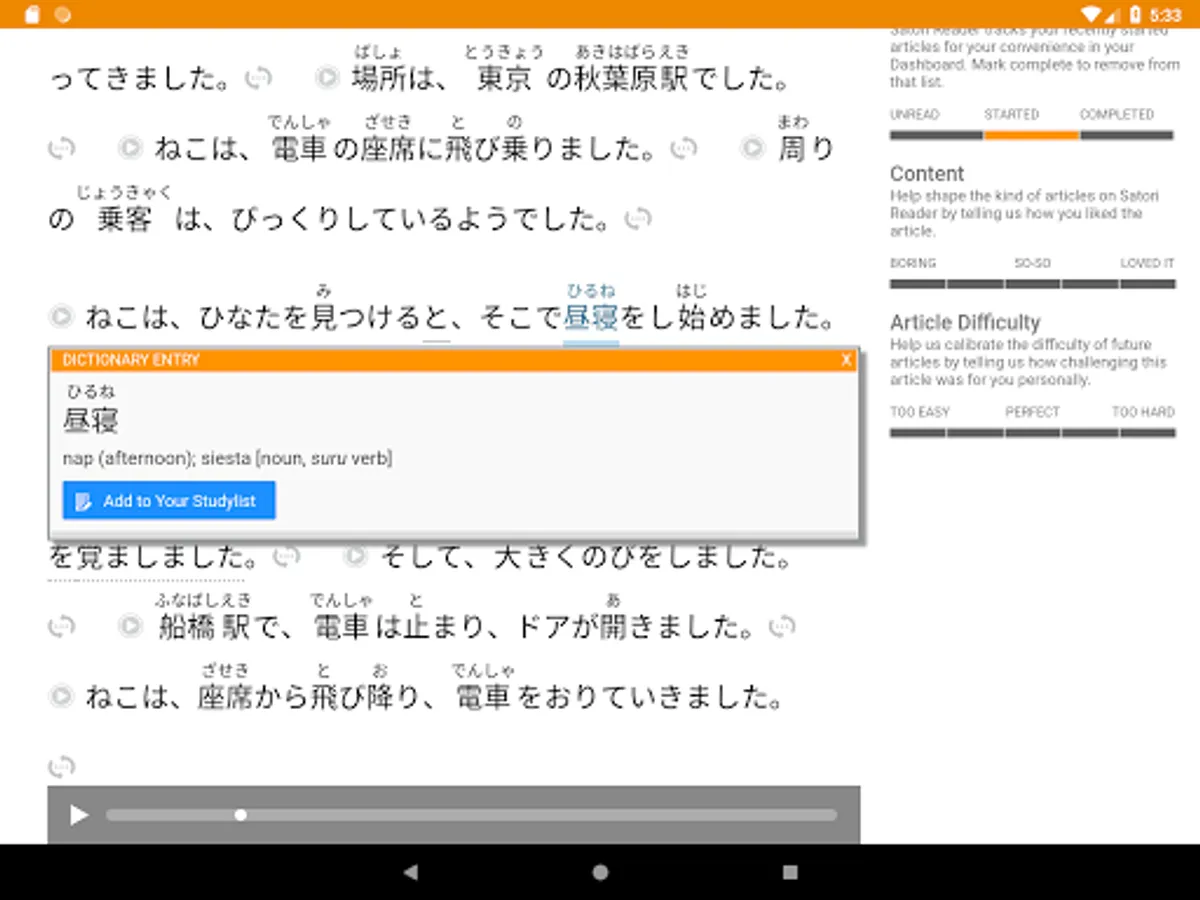Play audio for the ひなた sentence
Viewport: 1200px width, 900px height.
pyautogui.click(x=61, y=318)
